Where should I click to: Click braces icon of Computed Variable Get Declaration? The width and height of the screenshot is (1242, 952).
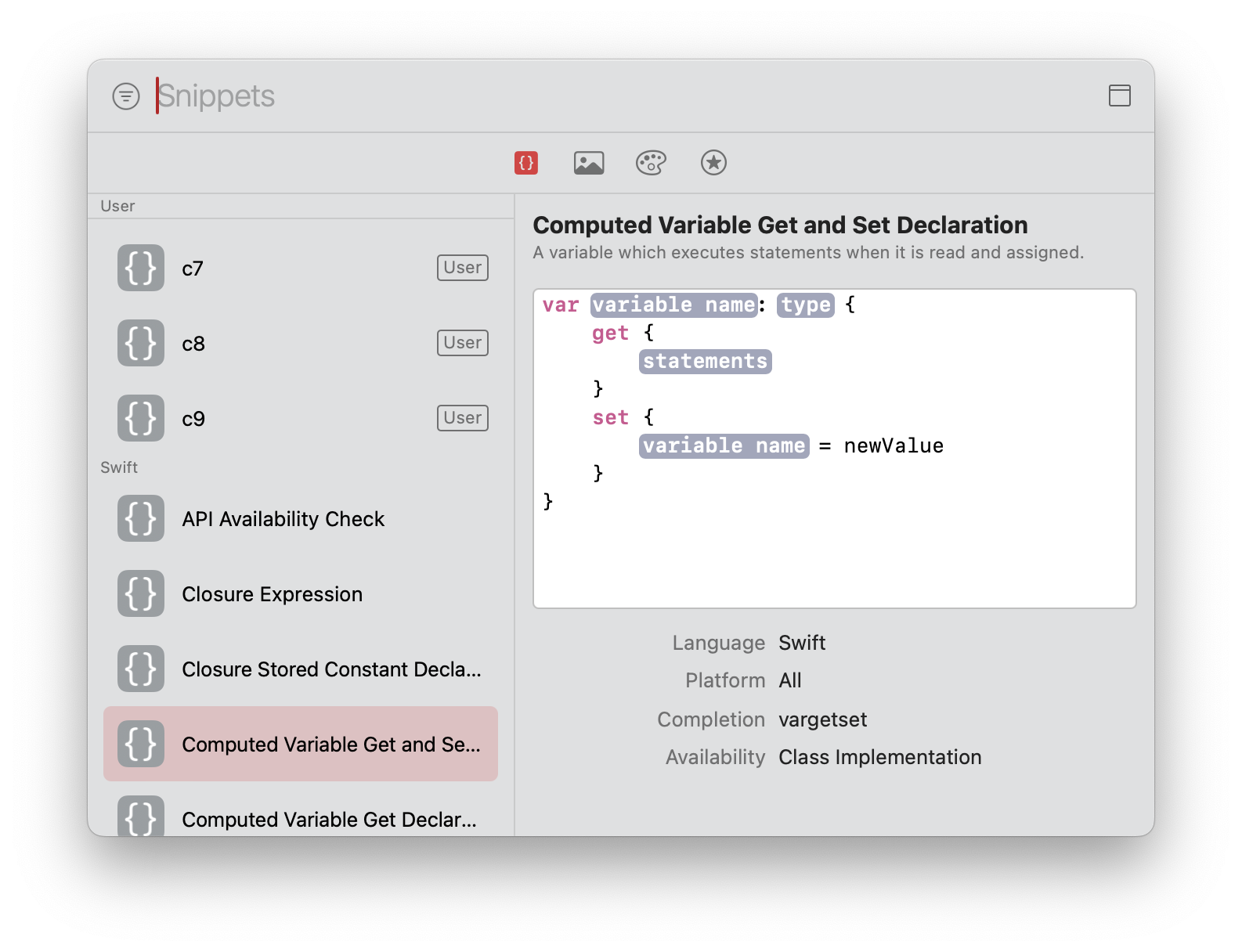tap(141, 816)
